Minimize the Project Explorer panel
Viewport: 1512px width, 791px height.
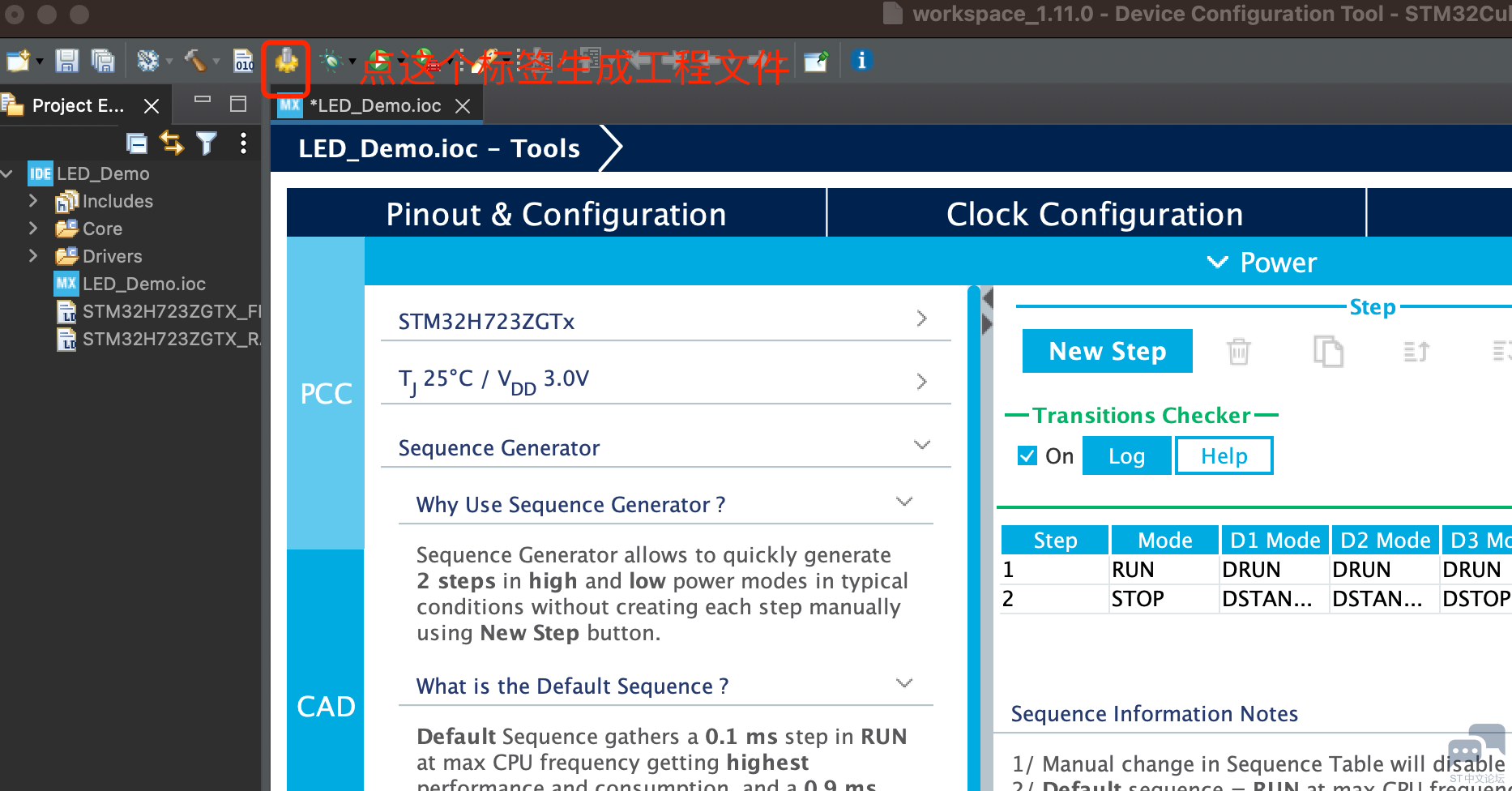(203, 100)
